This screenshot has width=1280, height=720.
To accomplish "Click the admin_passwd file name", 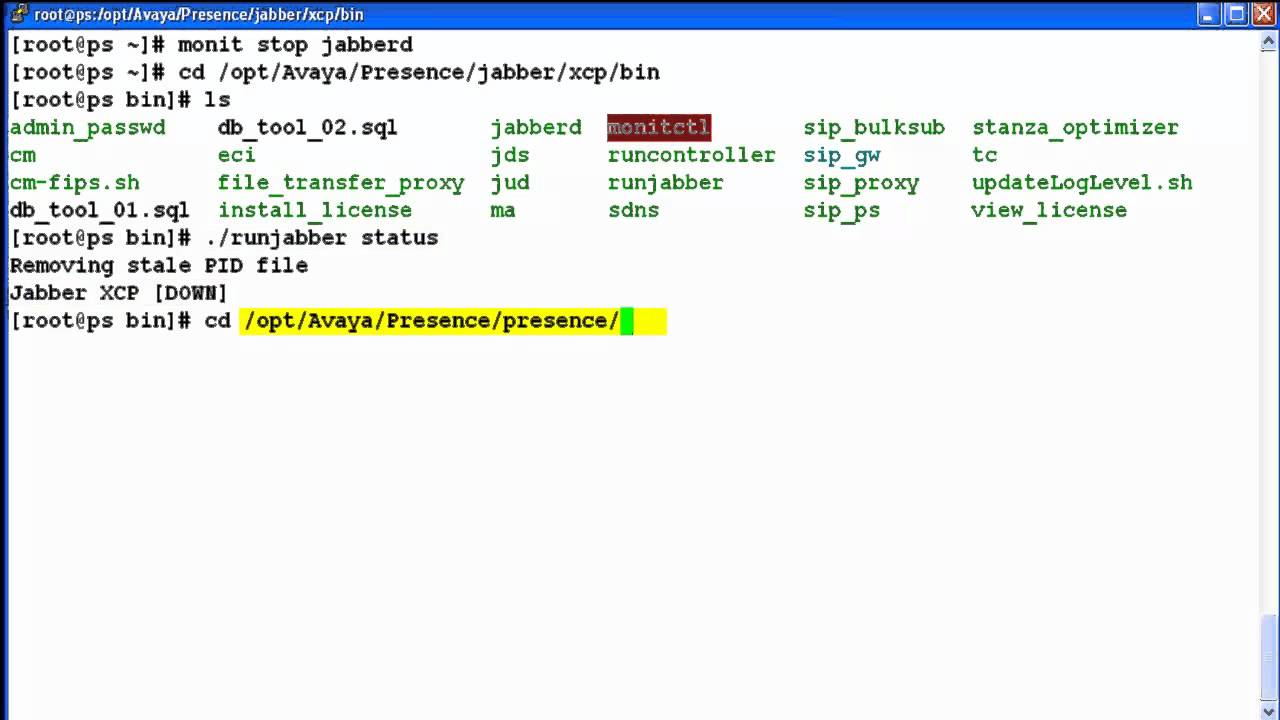I will (x=88, y=128).
